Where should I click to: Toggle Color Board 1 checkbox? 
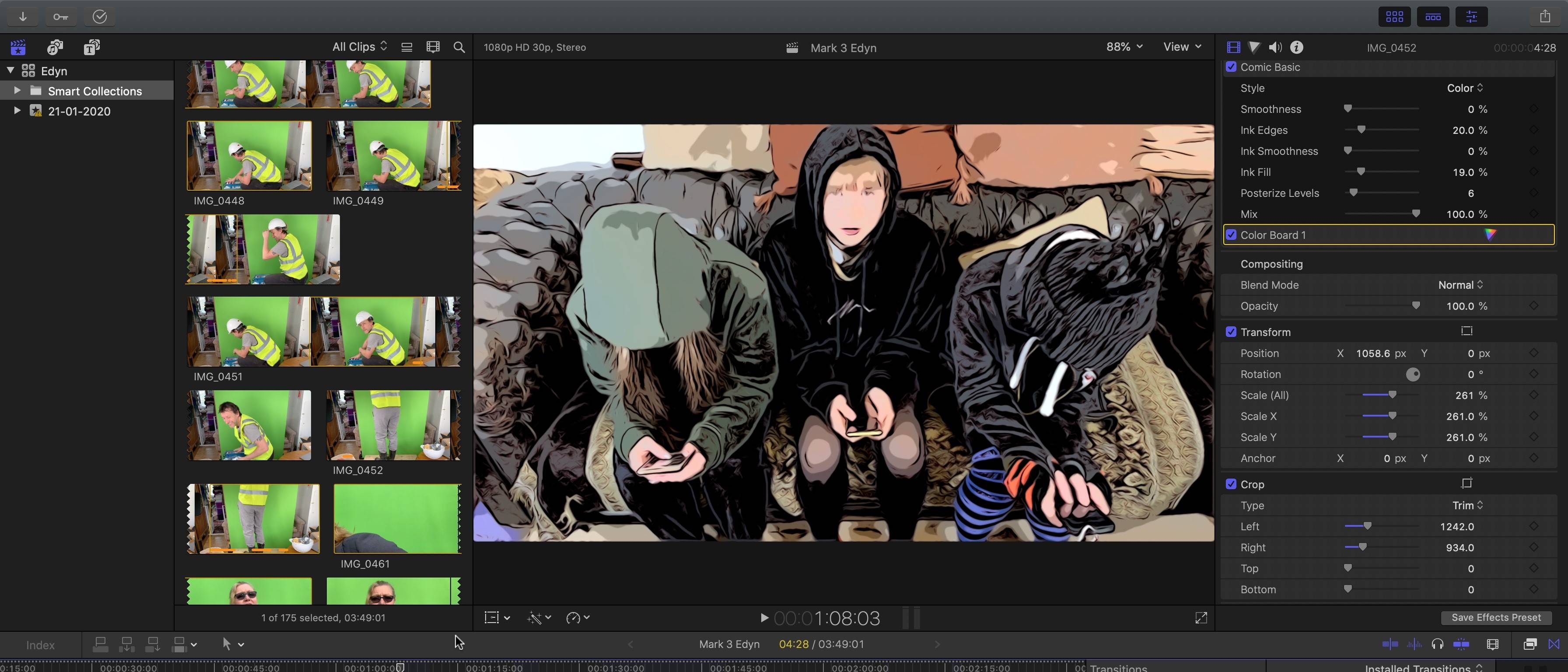[x=1231, y=234]
